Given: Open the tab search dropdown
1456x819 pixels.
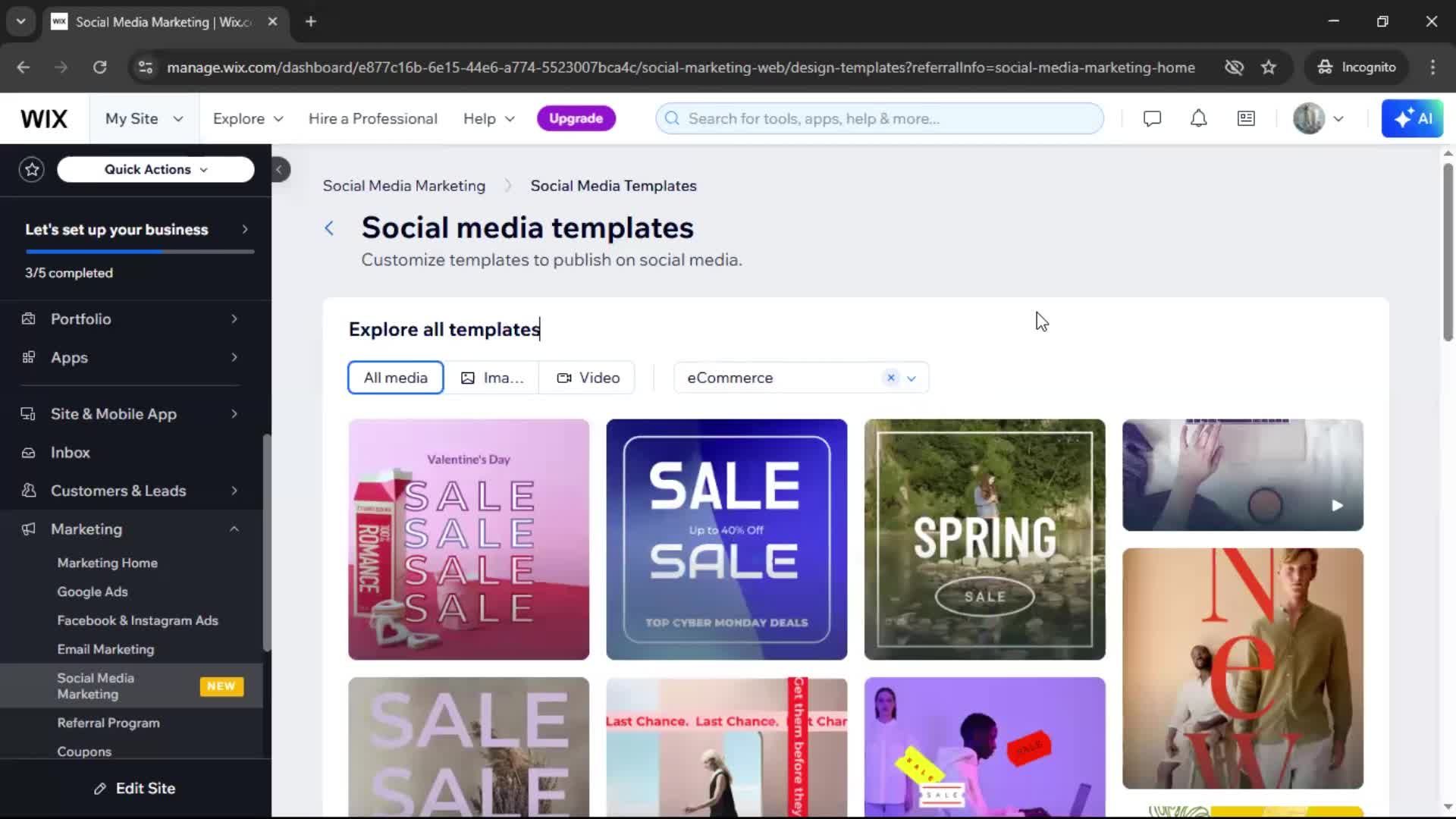Looking at the screenshot, I should [x=20, y=21].
